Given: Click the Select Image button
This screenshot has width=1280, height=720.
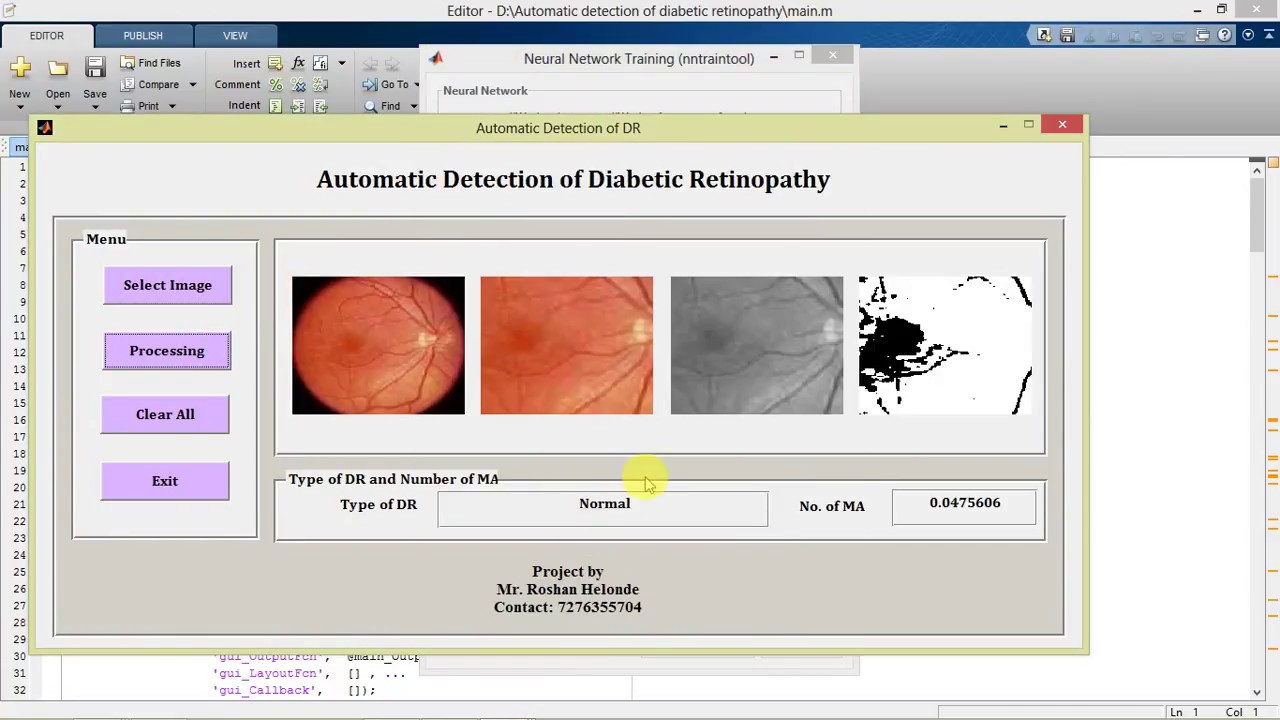Looking at the screenshot, I should [167, 285].
